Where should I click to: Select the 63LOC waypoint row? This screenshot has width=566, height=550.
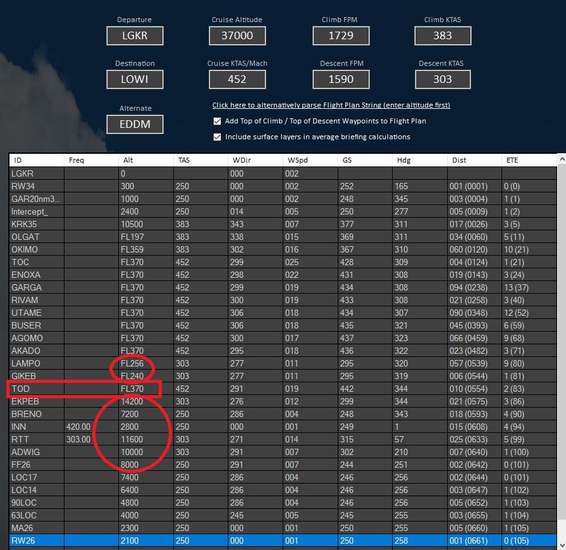pyautogui.click(x=283, y=515)
